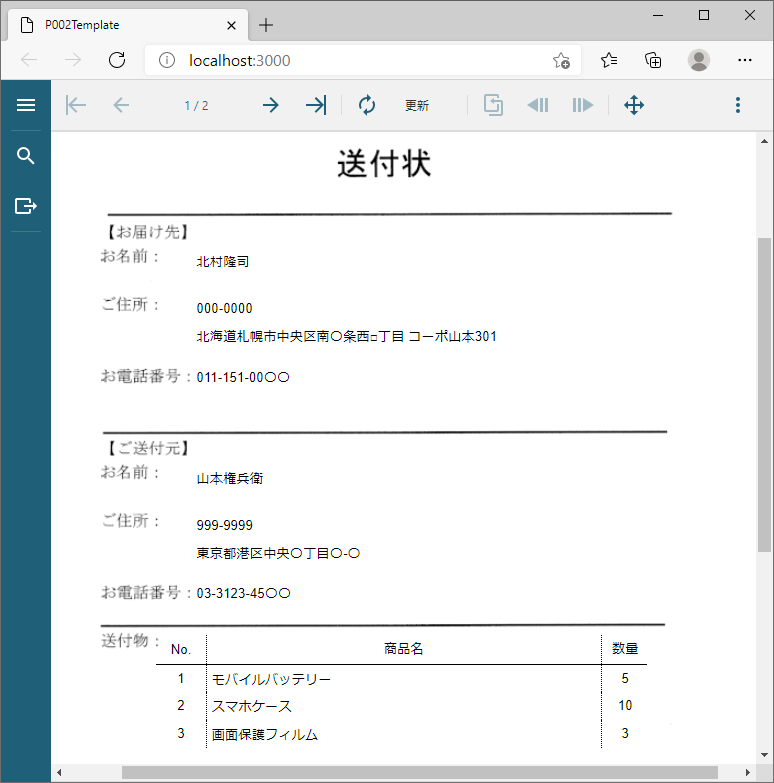This screenshot has width=774, height=783.
Task: Go to previous report page arrow
Action: click(121, 105)
